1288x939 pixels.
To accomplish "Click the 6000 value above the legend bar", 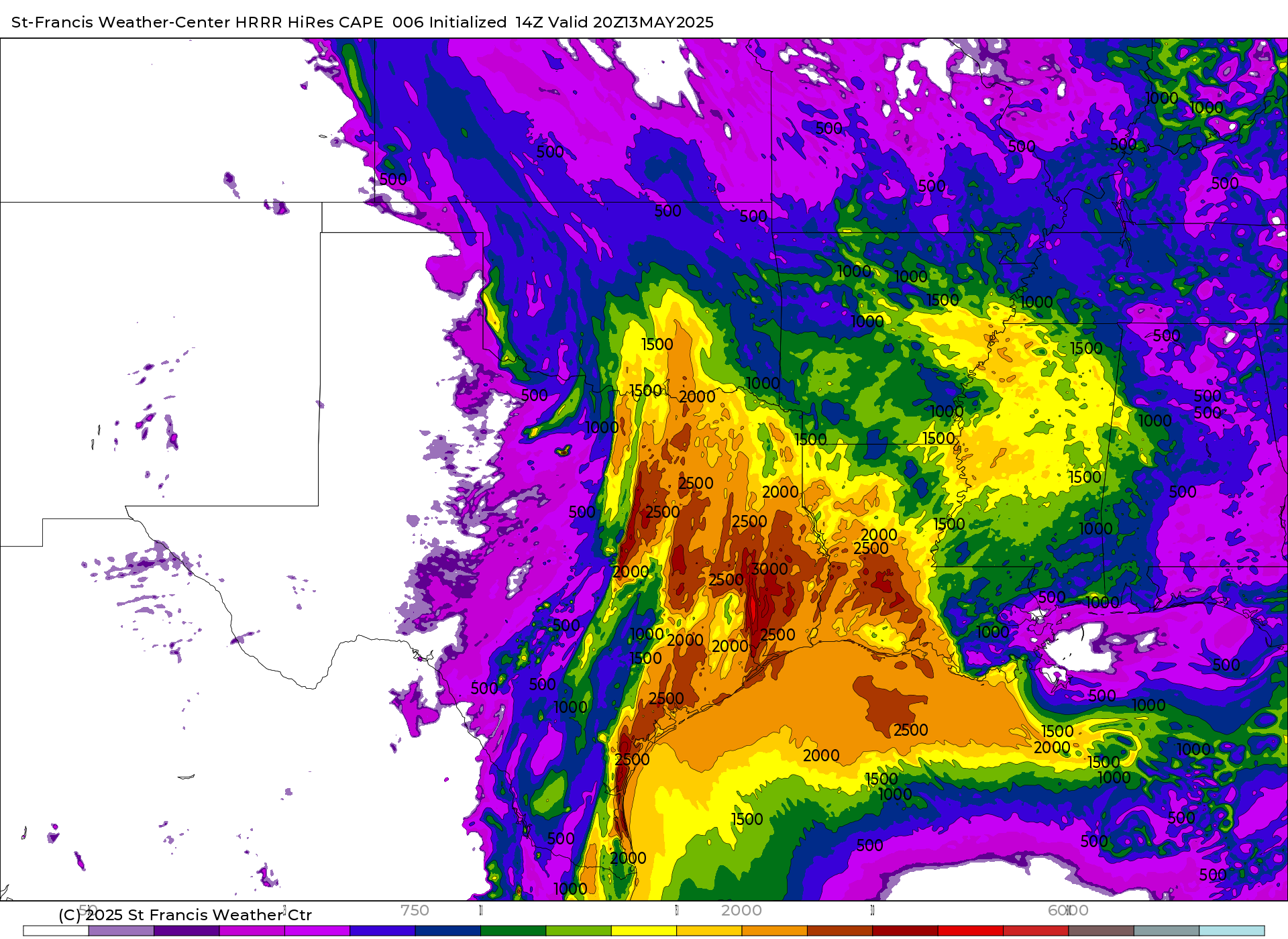I will tap(1068, 910).
